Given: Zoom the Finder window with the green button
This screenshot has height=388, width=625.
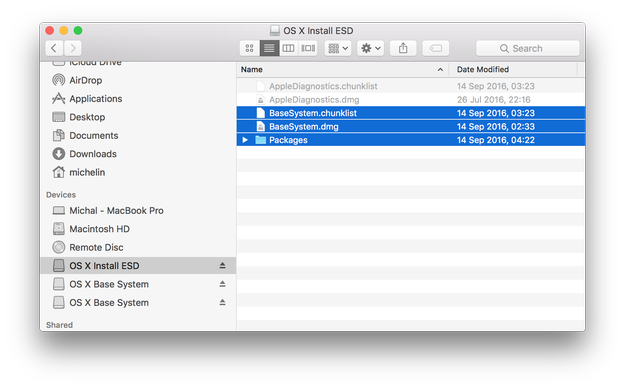Looking at the screenshot, I should (78, 30).
